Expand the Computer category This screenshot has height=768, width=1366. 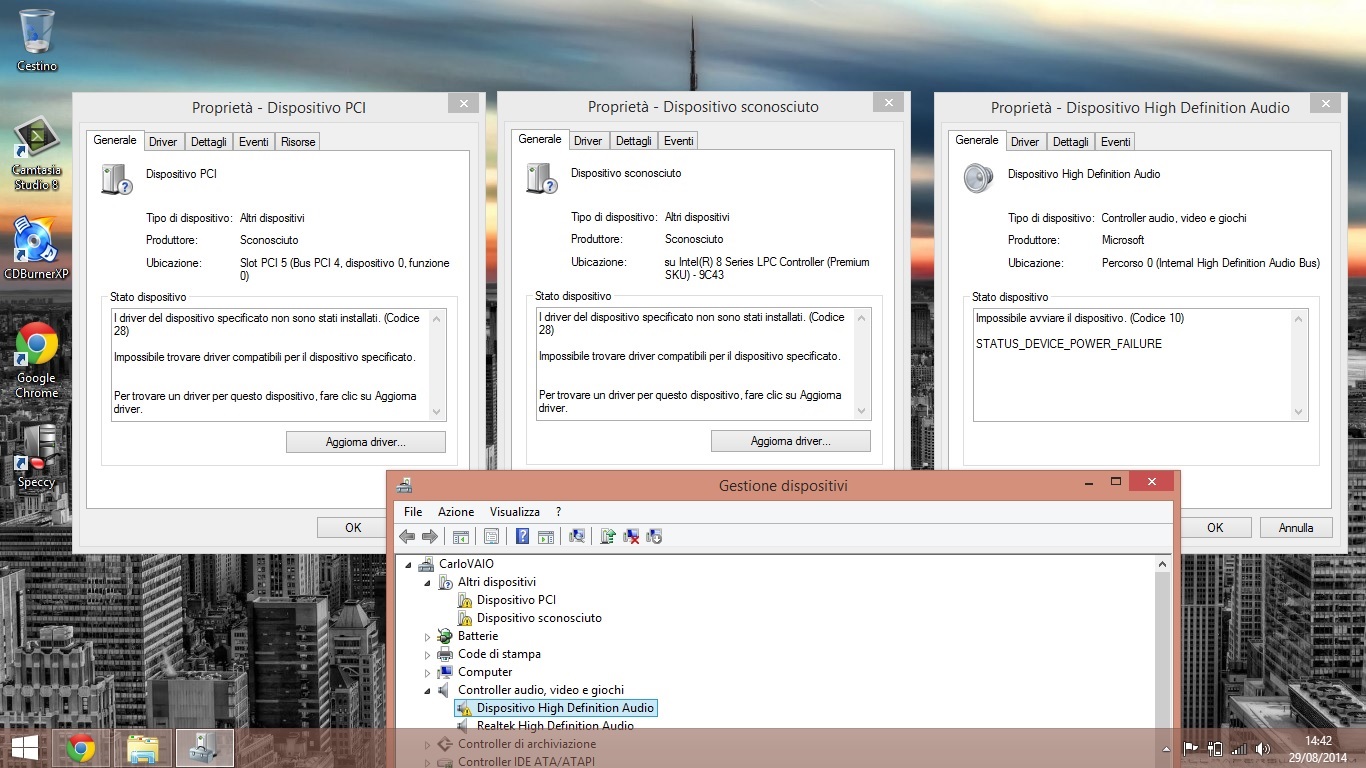[427, 672]
